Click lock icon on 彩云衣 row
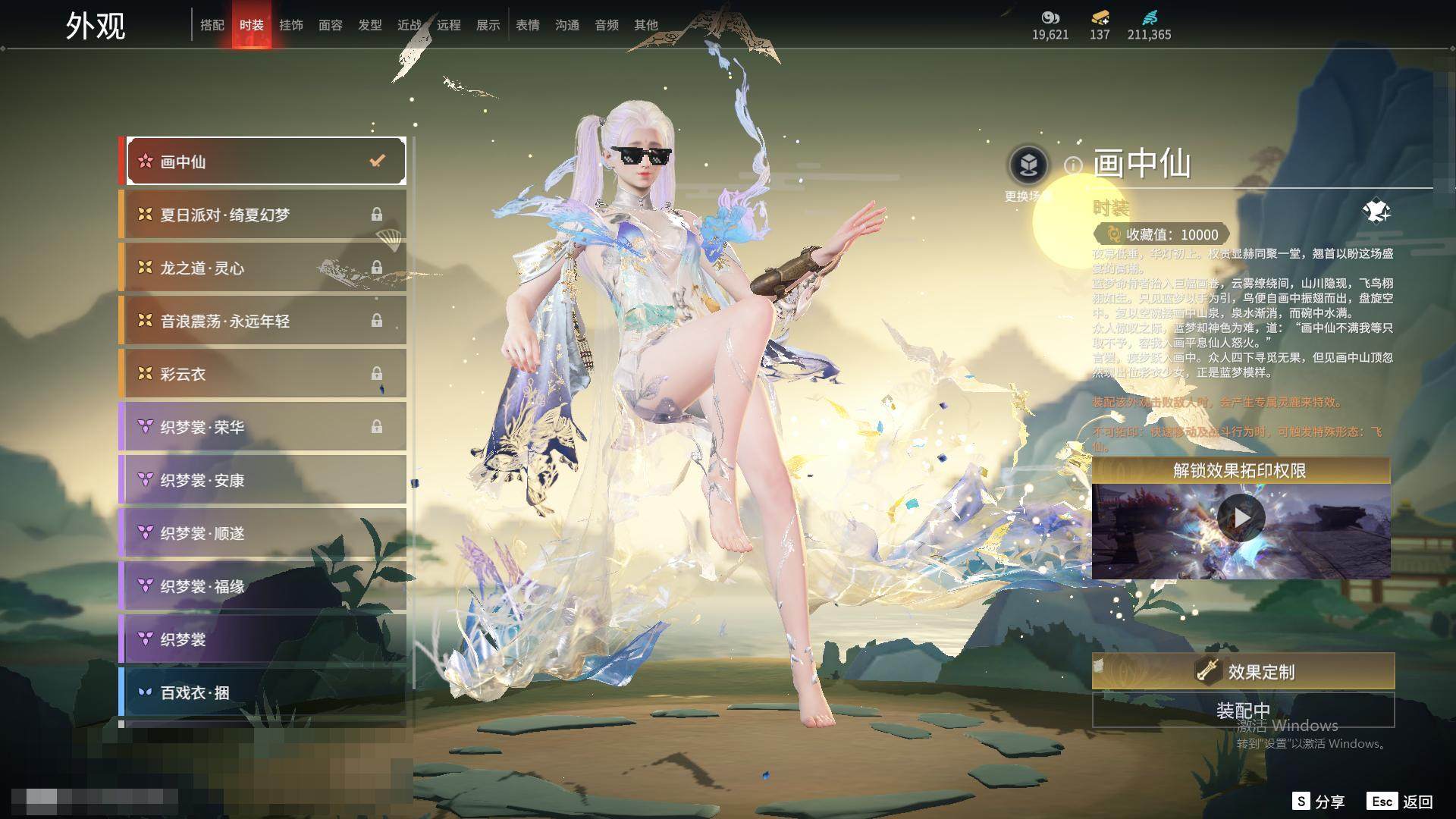This screenshot has height=819, width=1456. click(376, 374)
